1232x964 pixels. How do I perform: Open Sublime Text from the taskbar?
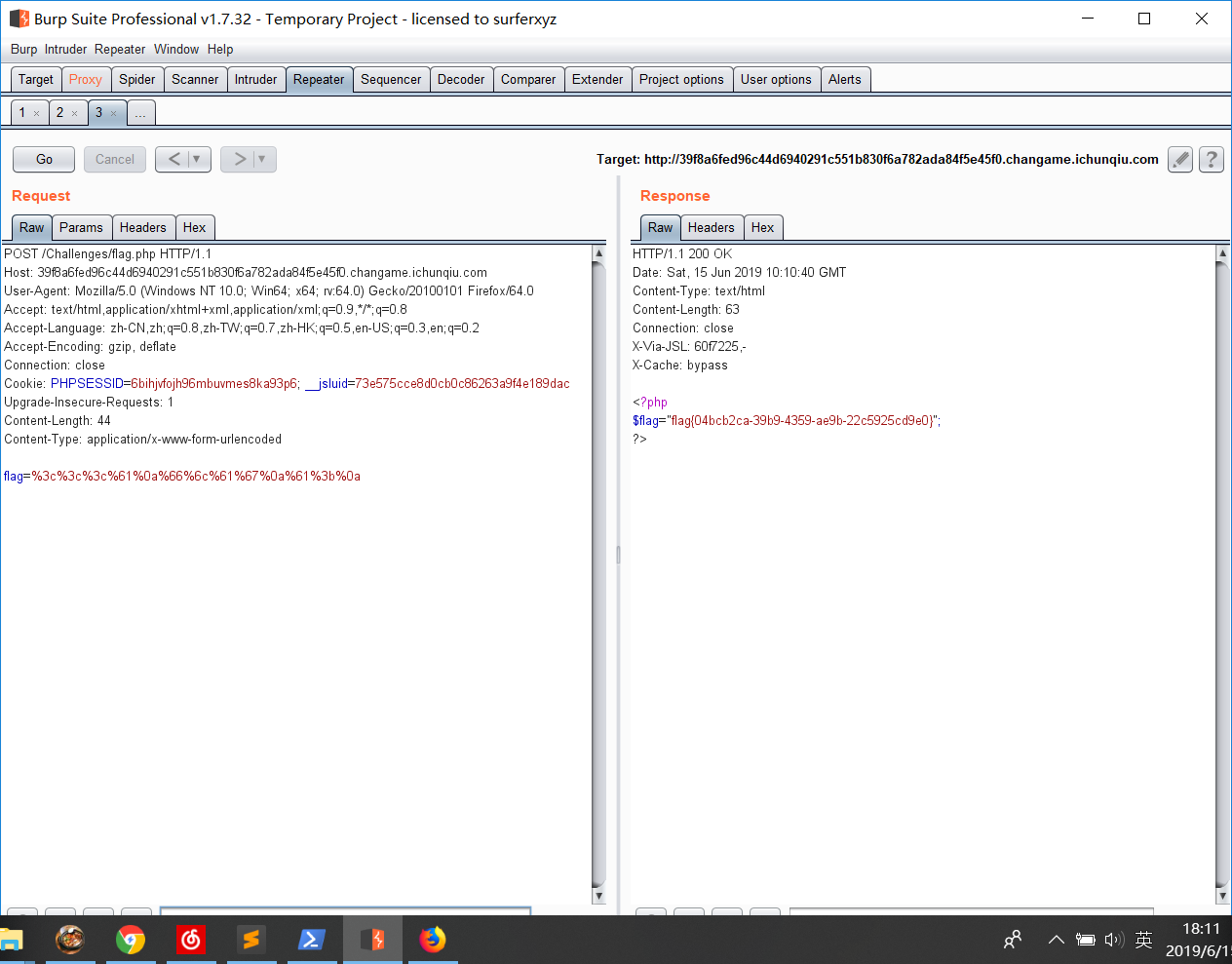tap(251, 940)
